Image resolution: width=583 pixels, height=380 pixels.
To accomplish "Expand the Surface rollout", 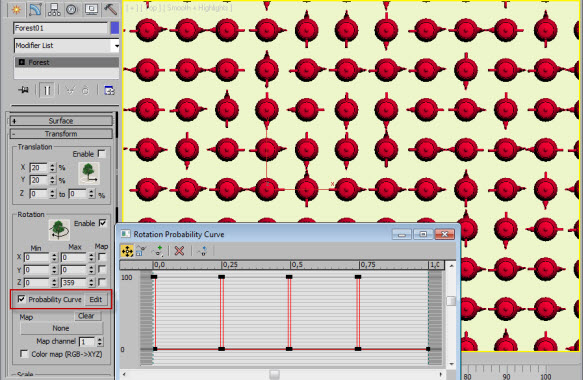I will 61,121.
